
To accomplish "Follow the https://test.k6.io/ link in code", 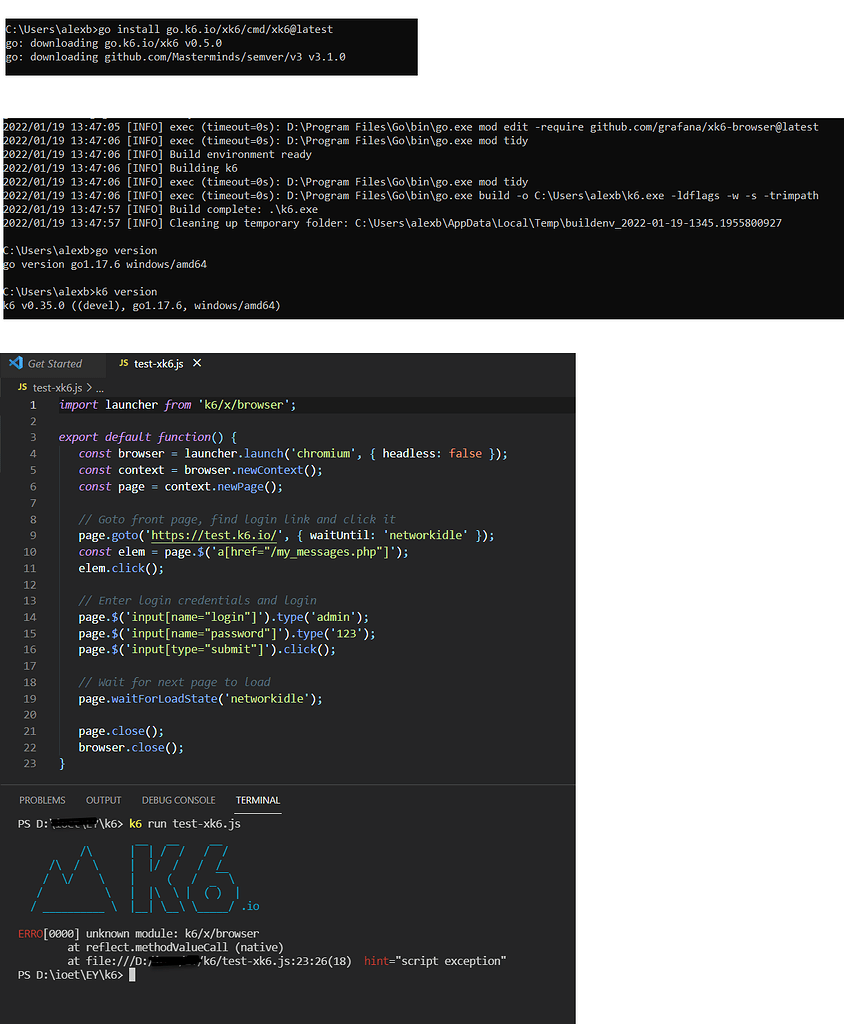I will coord(214,536).
